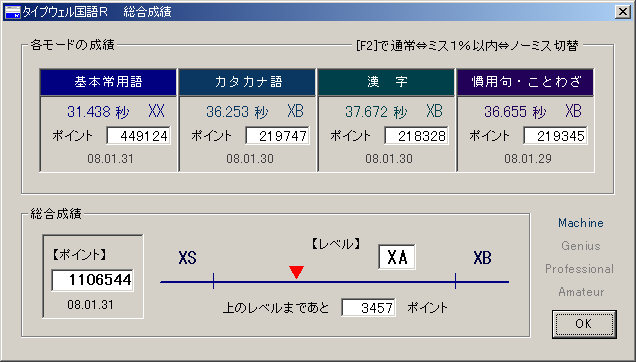Click the 31.438 秒 time value
Viewport: 636px width, 362px height.
coord(98,112)
